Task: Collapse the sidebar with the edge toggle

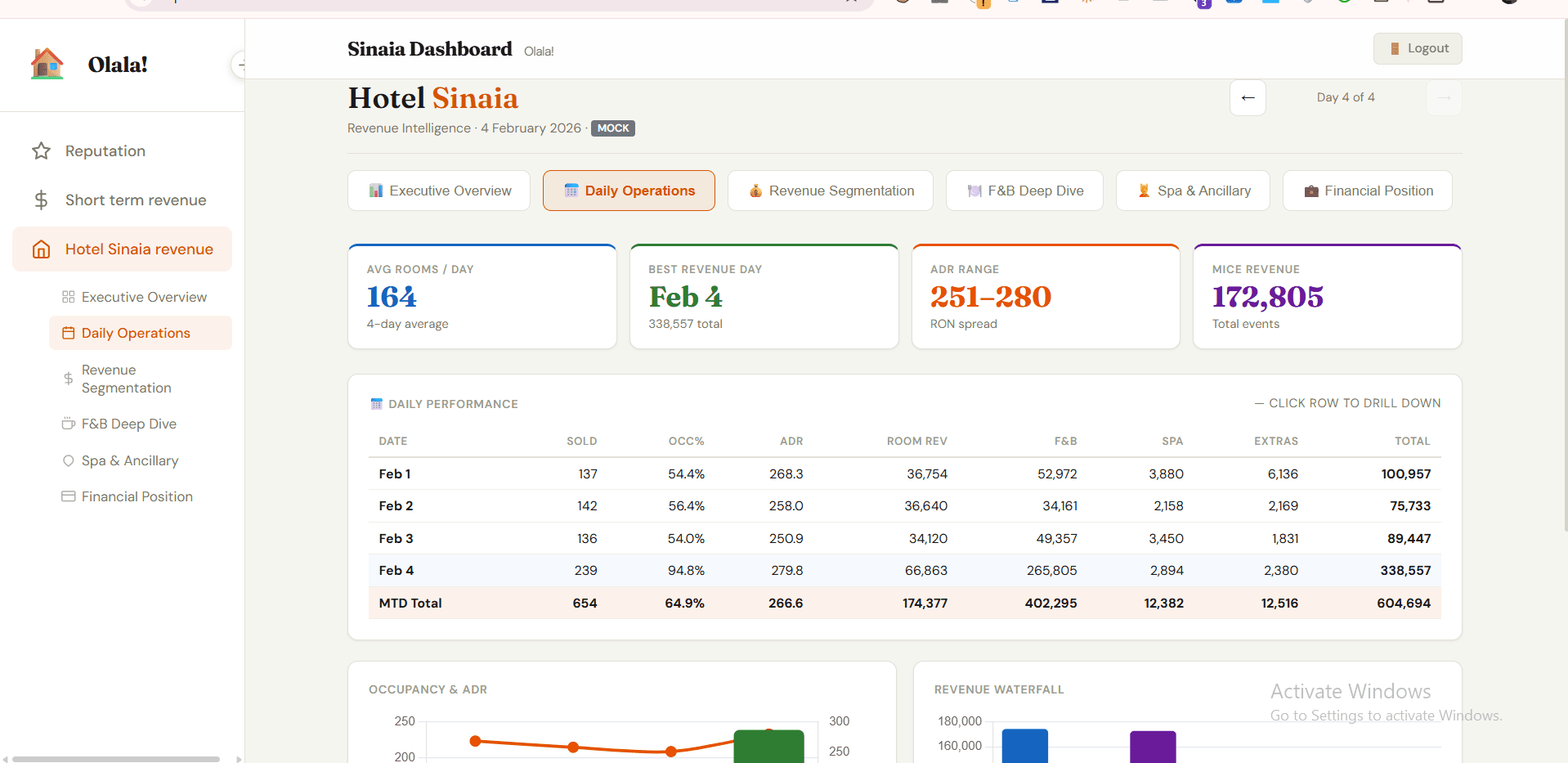Action: click(x=239, y=65)
